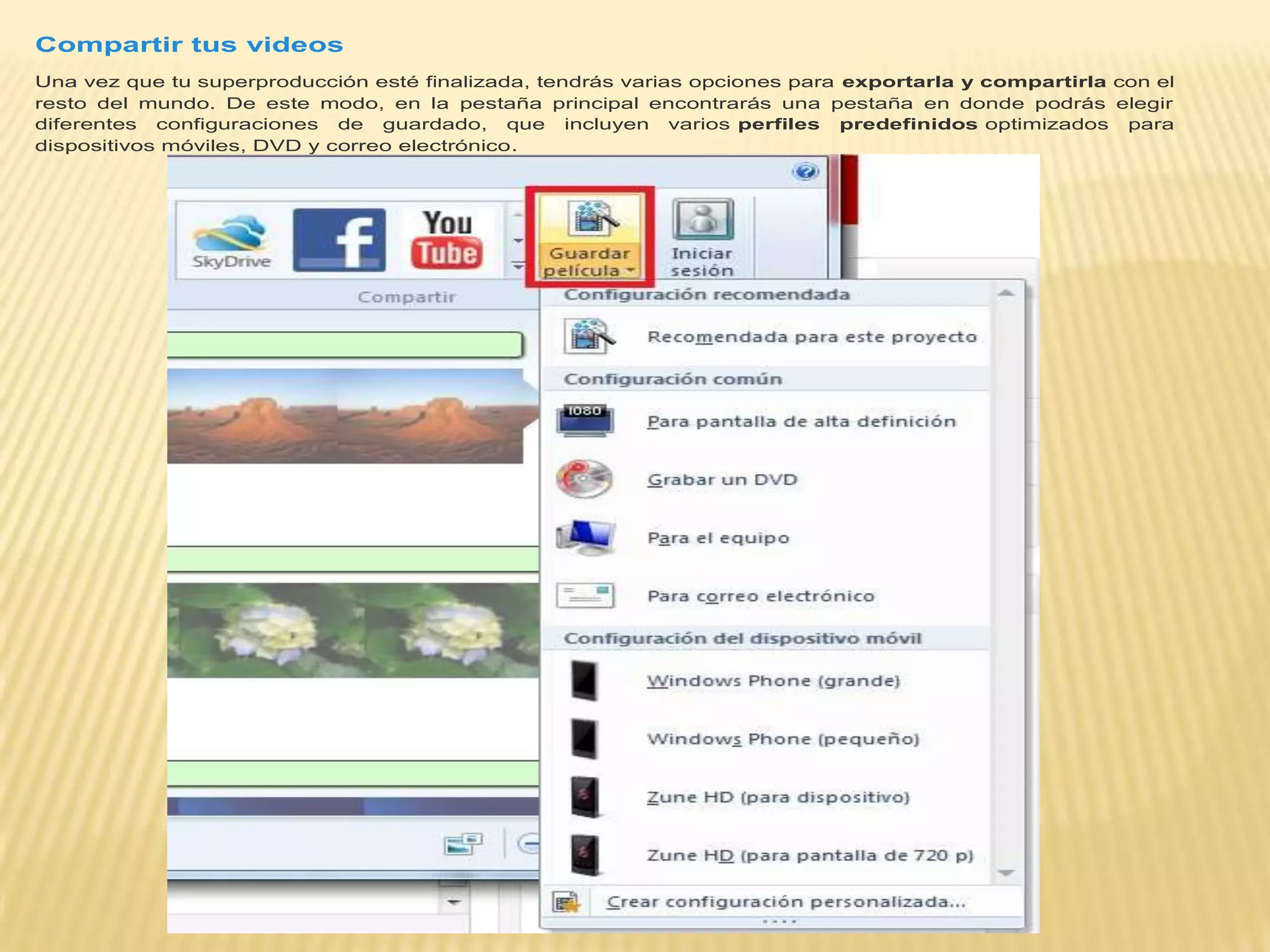Open the blue Help question mark icon

point(805,171)
